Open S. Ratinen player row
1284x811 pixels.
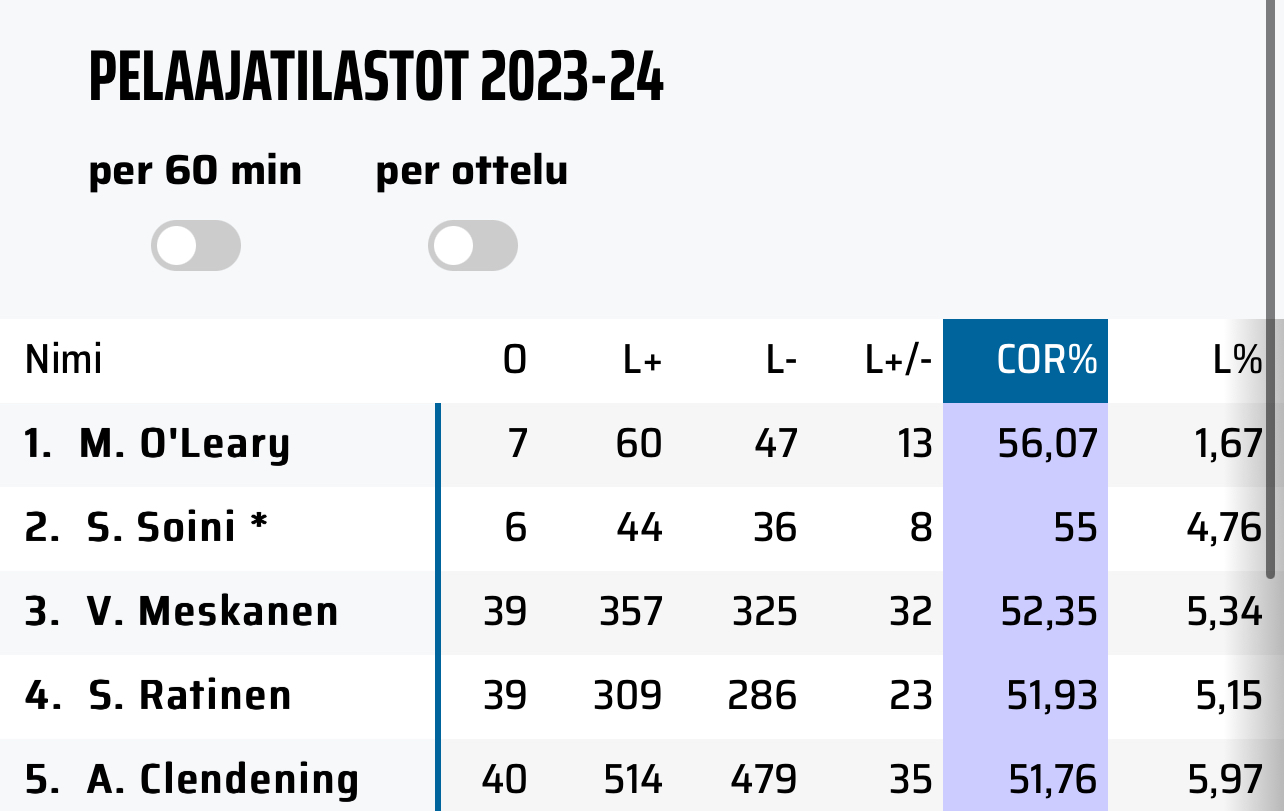189,696
